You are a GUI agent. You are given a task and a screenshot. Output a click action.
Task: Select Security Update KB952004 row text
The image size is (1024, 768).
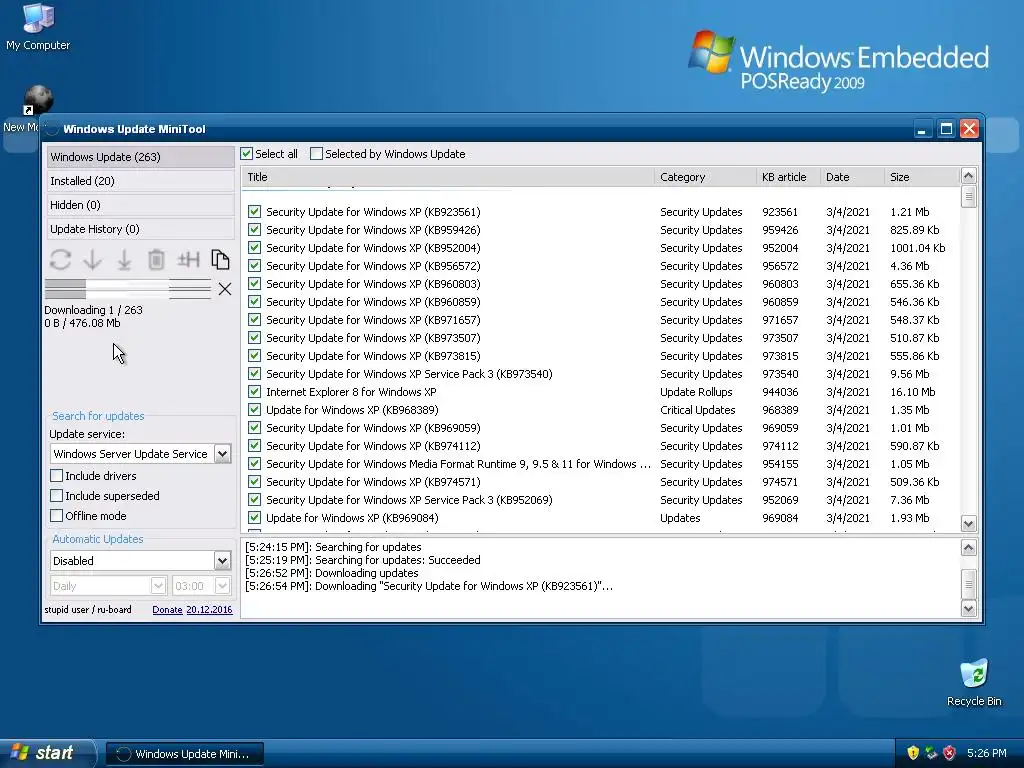(373, 248)
